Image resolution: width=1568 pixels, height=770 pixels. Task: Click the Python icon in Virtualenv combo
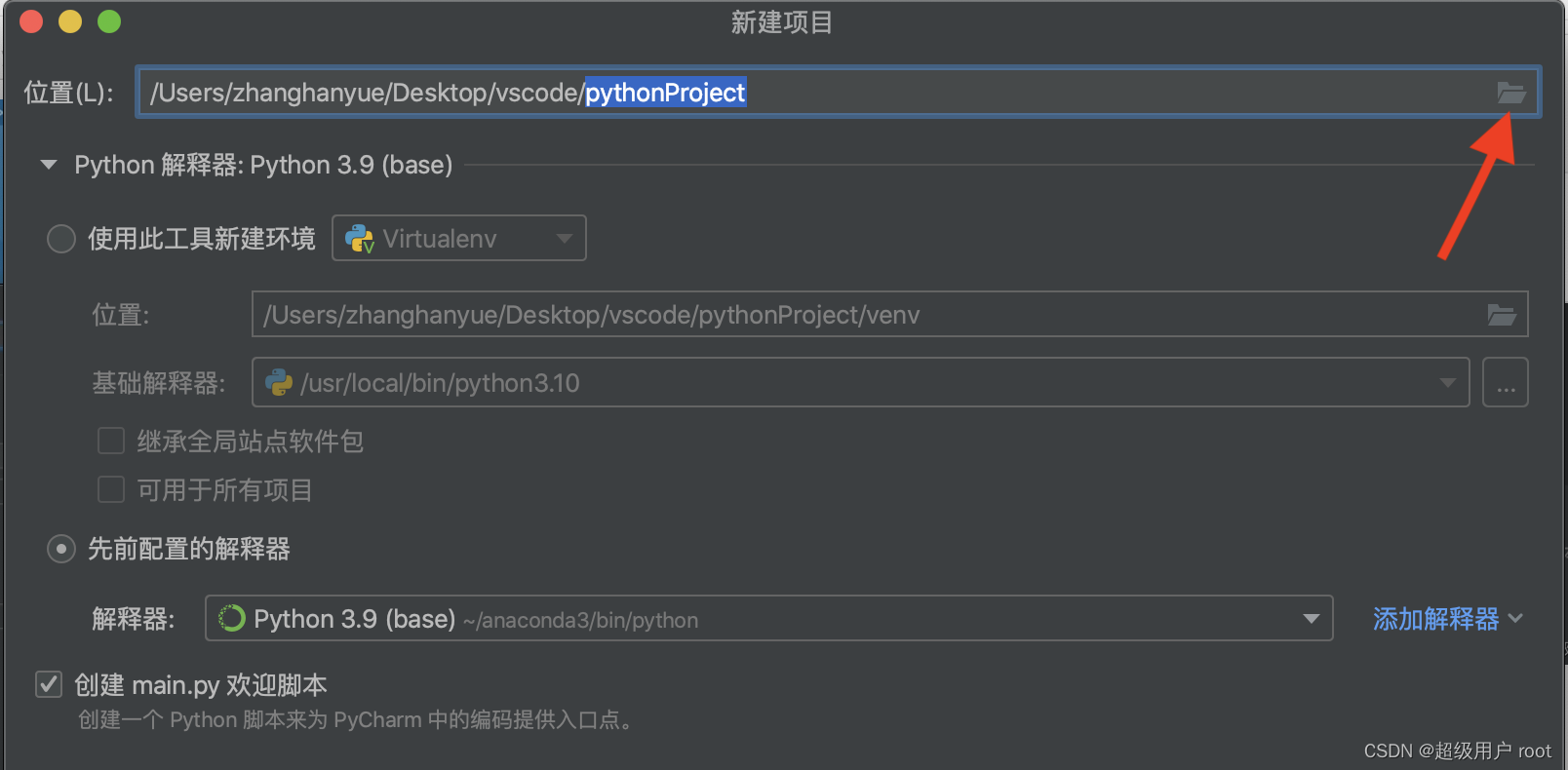tap(360, 239)
